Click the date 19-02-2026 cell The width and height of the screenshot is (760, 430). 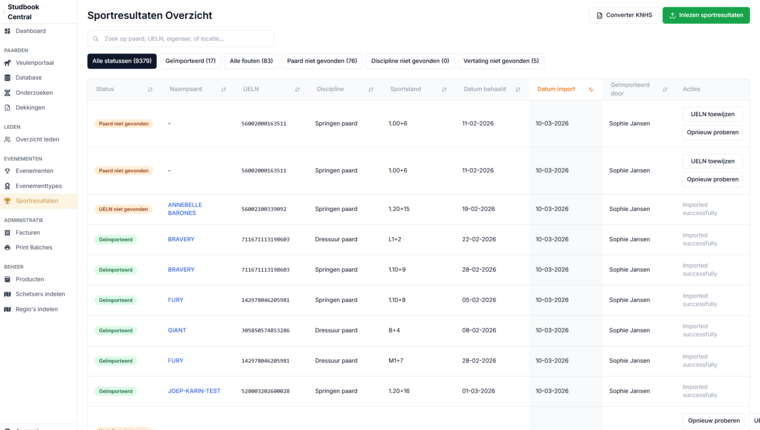coord(478,209)
